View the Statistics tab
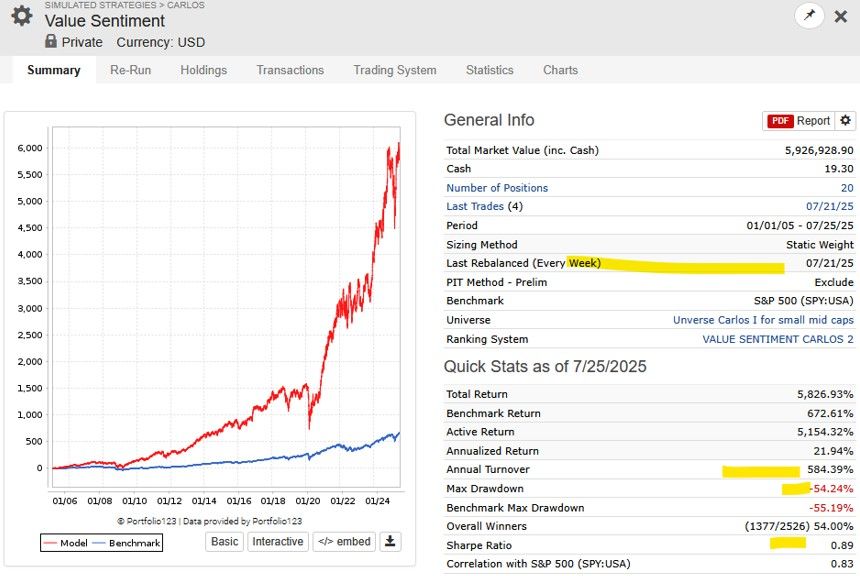 [x=489, y=70]
